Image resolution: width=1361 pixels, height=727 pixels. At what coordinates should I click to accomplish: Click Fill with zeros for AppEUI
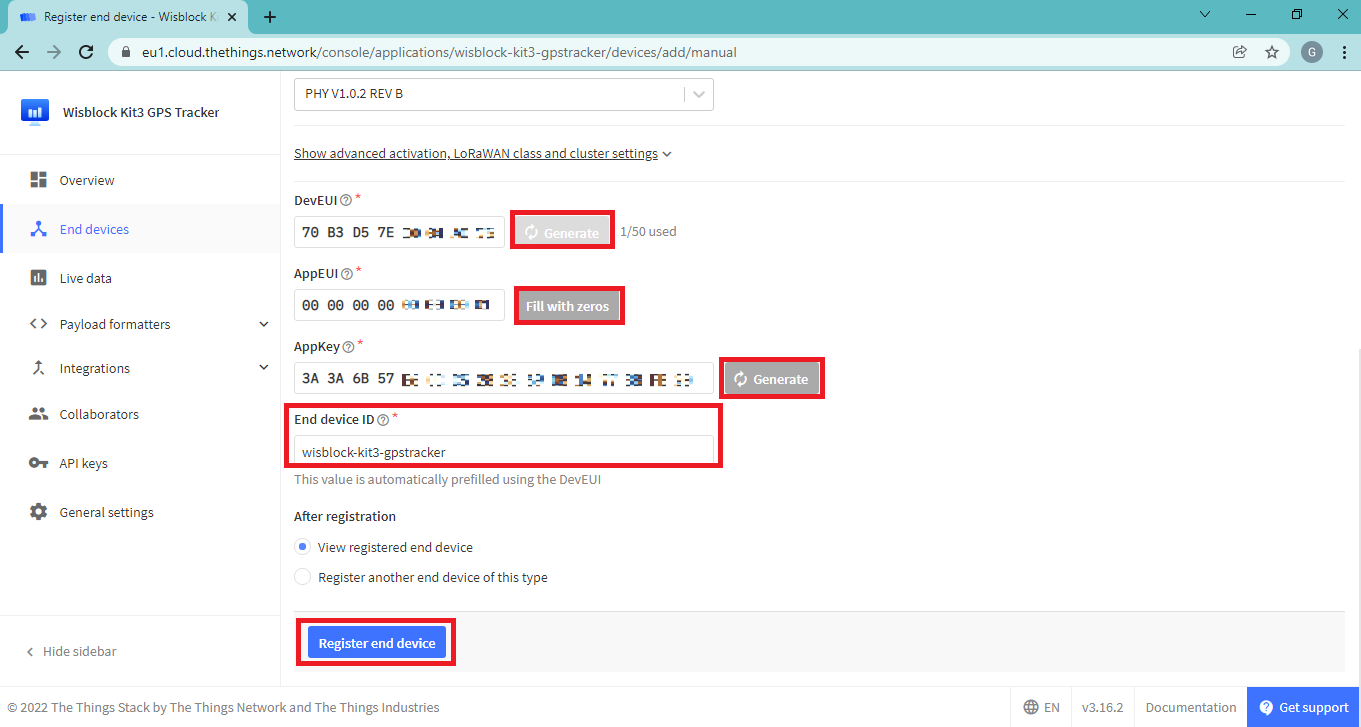568,306
